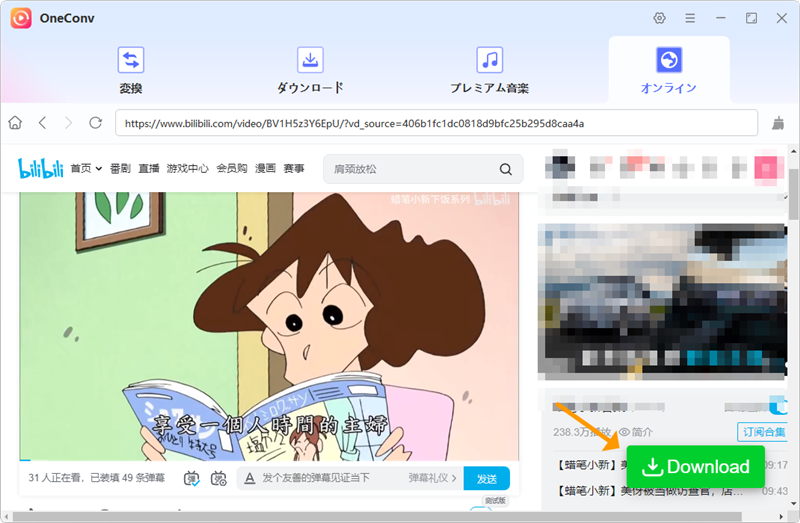
Task: Open danmaku settings icon
Action: [x=219, y=479]
